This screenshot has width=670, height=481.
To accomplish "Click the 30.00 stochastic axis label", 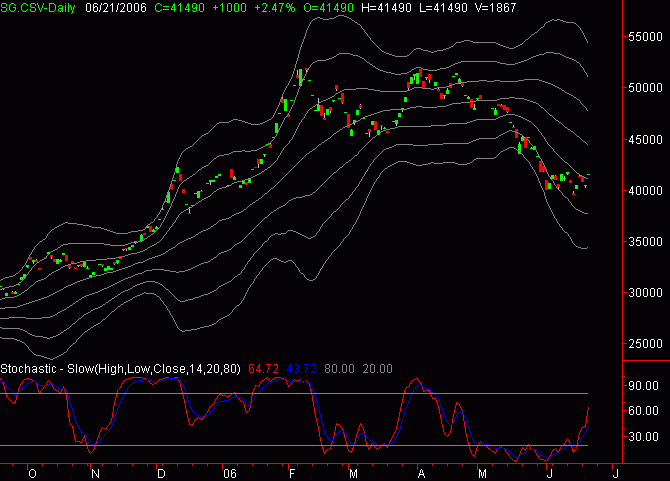I will pos(644,437).
